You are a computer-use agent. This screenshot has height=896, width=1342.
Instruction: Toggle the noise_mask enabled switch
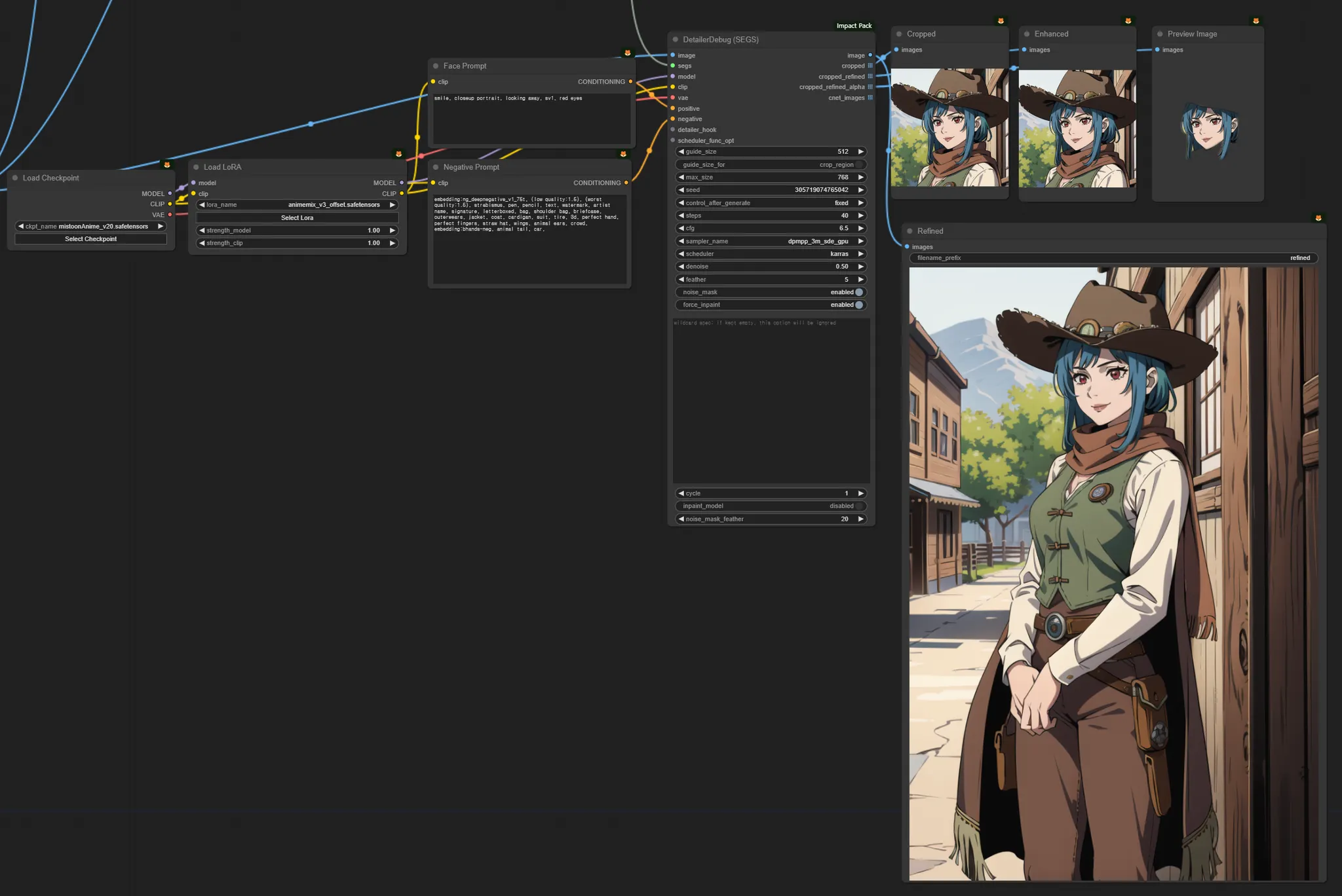coord(859,292)
